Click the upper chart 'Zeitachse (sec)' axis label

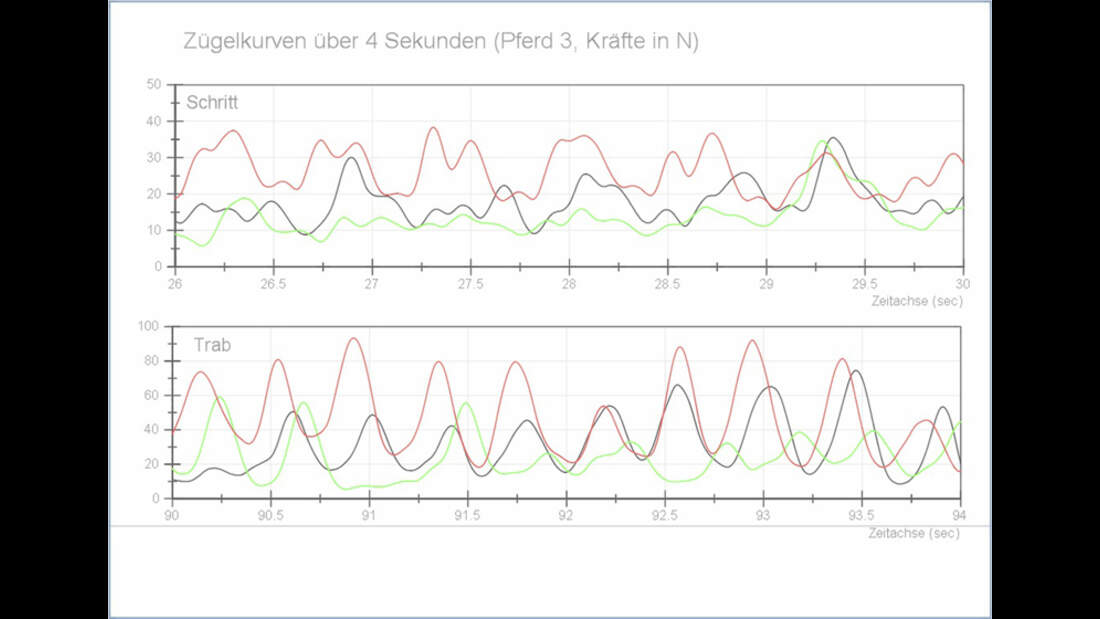coord(917,300)
